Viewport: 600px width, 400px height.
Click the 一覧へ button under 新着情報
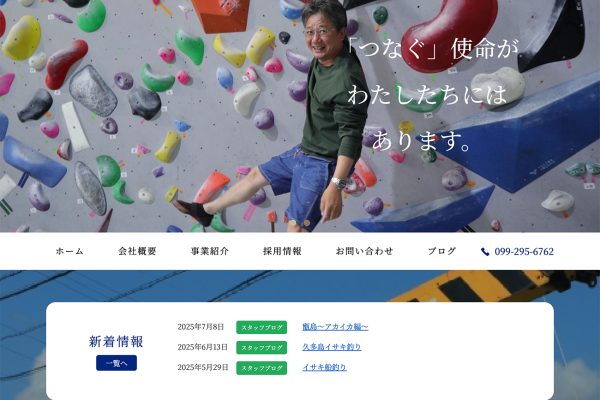click(x=116, y=363)
